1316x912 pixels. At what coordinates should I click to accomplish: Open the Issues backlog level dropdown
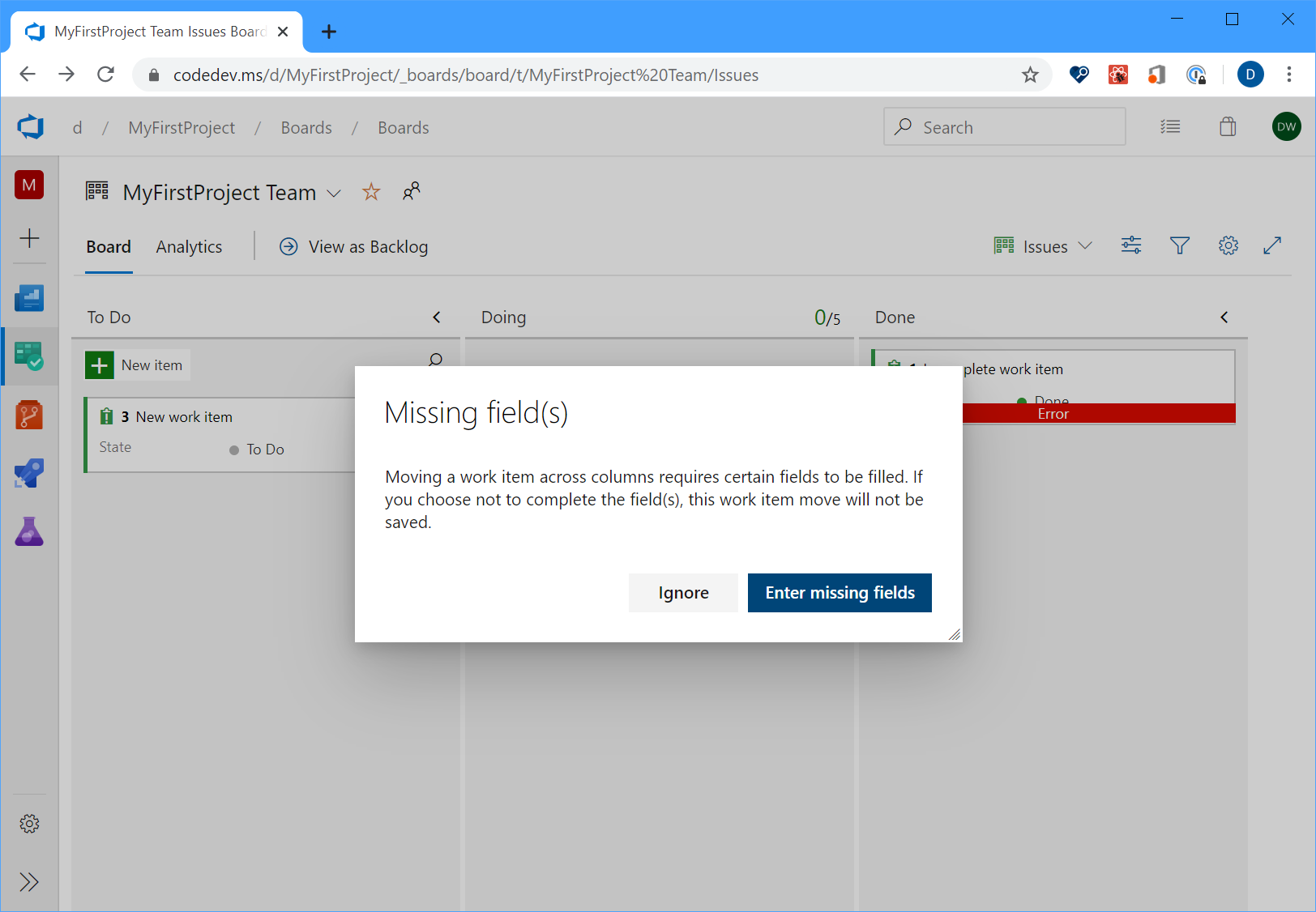point(1087,245)
